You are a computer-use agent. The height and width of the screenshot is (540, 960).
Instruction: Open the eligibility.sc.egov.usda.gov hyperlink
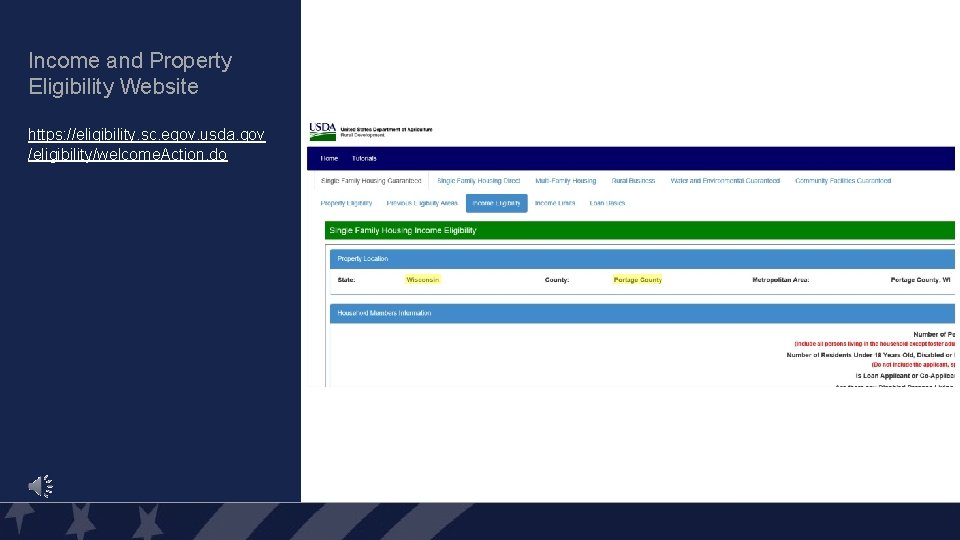click(146, 144)
